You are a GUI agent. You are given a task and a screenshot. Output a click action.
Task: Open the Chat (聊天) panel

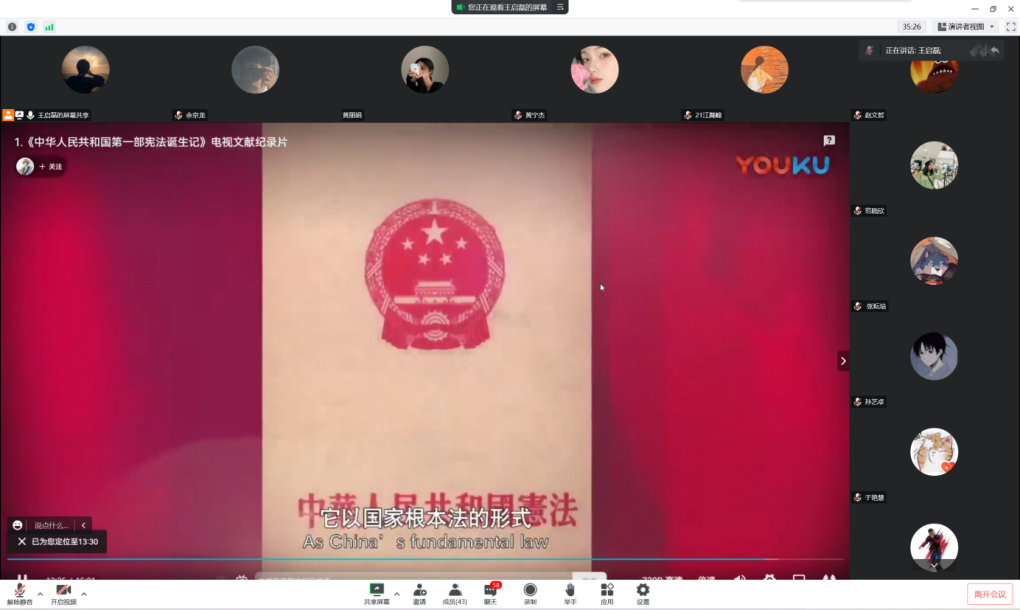click(x=490, y=593)
